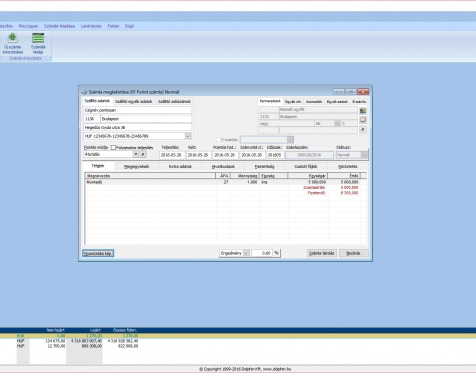This screenshot has height=373, width=476.
Task: Click the partner search icon beside Partneradatok
Action: (363, 110)
